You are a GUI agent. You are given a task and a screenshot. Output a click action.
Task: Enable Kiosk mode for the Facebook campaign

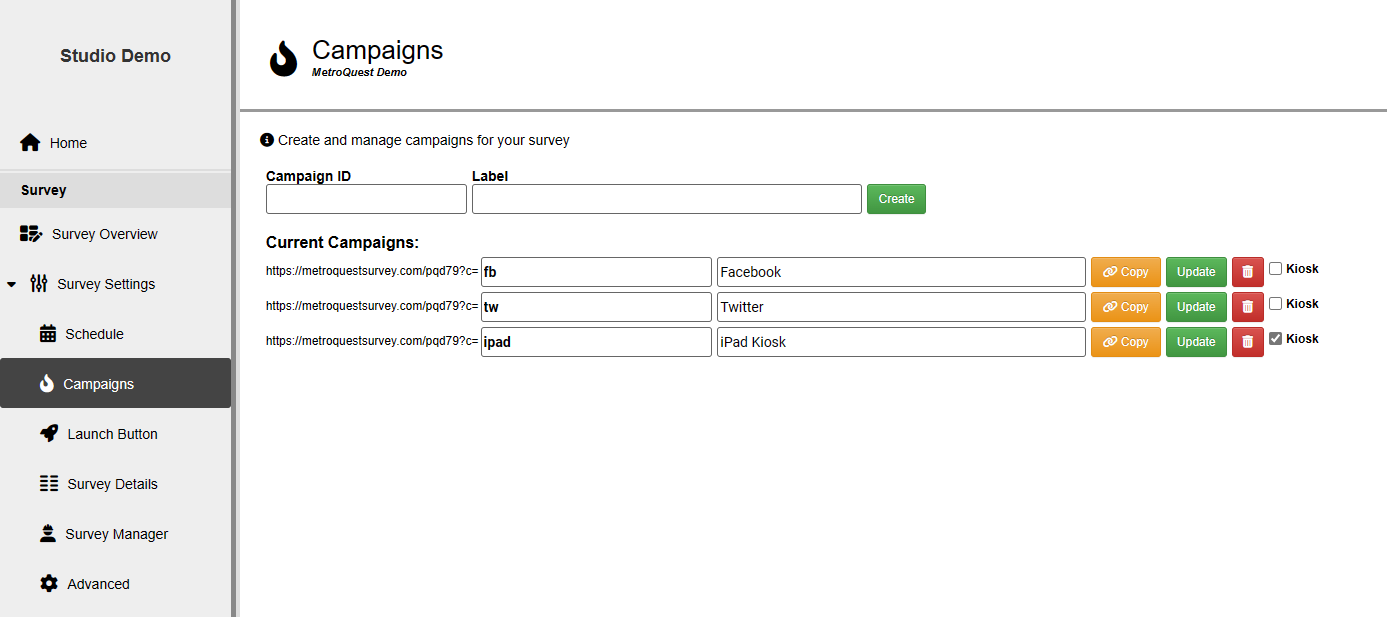[x=1275, y=268]
